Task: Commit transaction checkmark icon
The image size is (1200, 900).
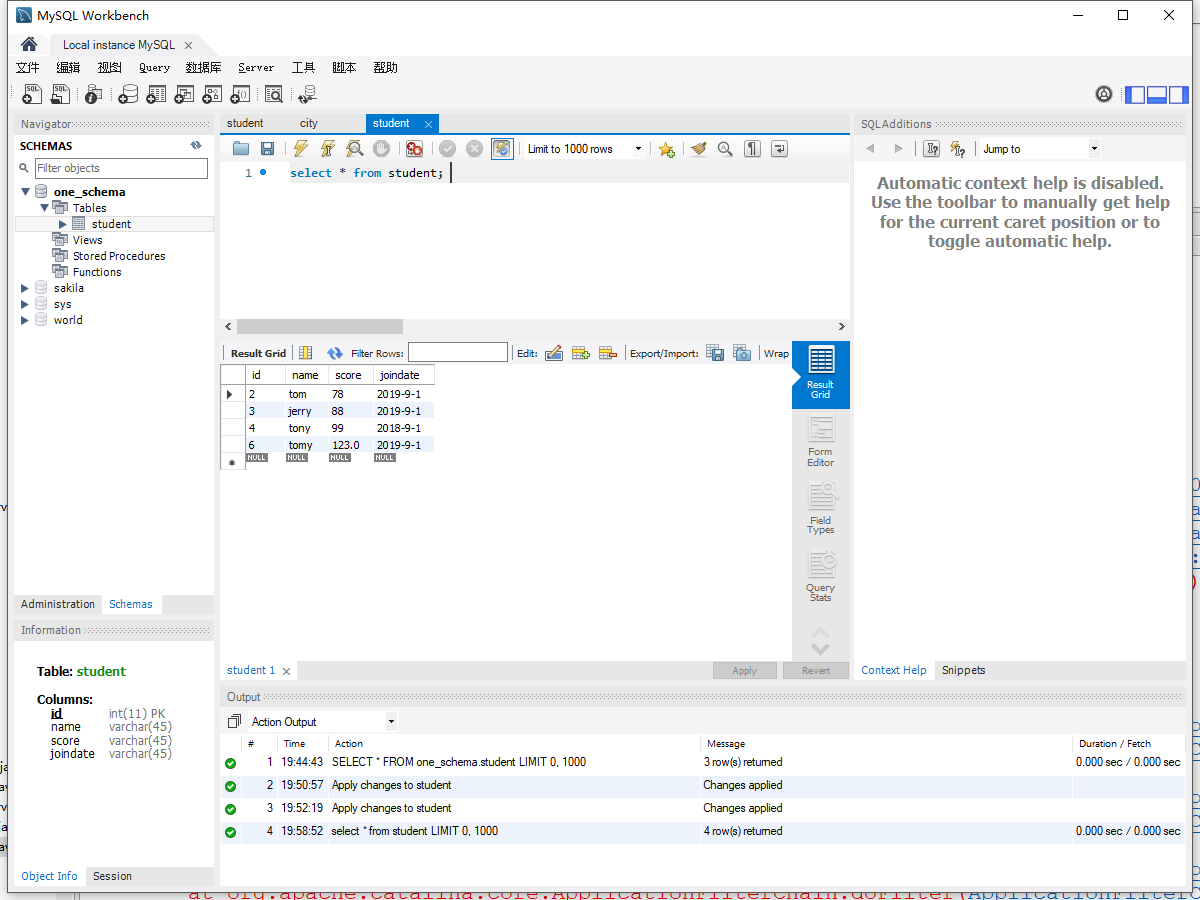Action: pos(447,149)
